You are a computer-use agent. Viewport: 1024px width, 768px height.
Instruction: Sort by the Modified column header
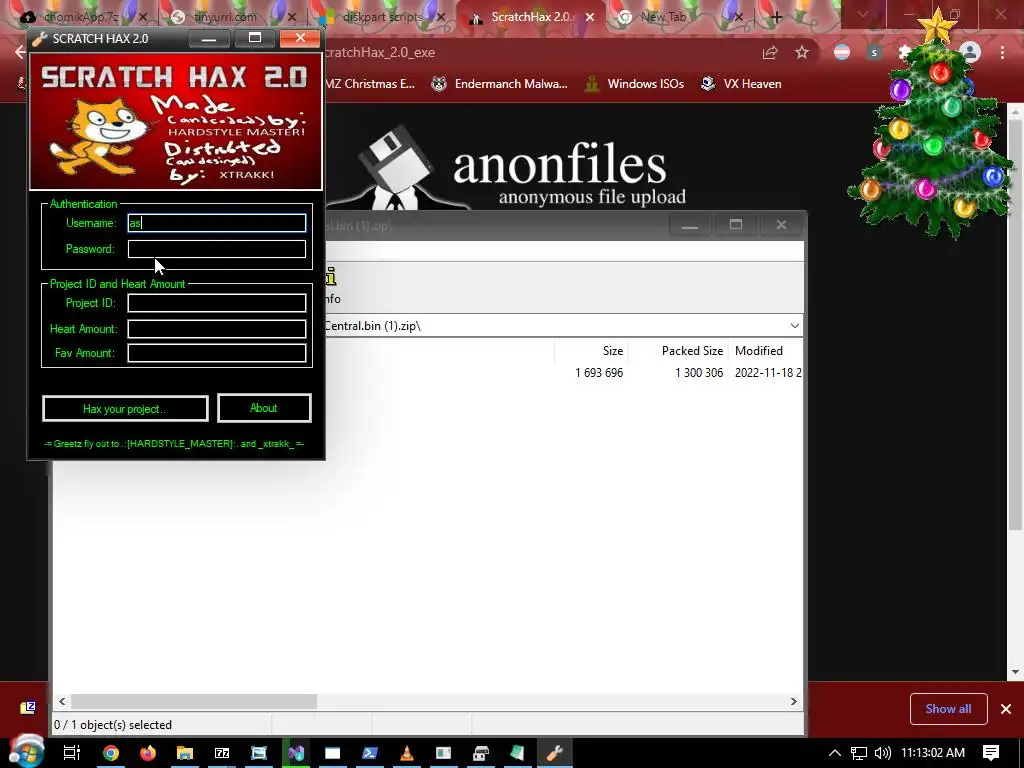click(765, 351)
